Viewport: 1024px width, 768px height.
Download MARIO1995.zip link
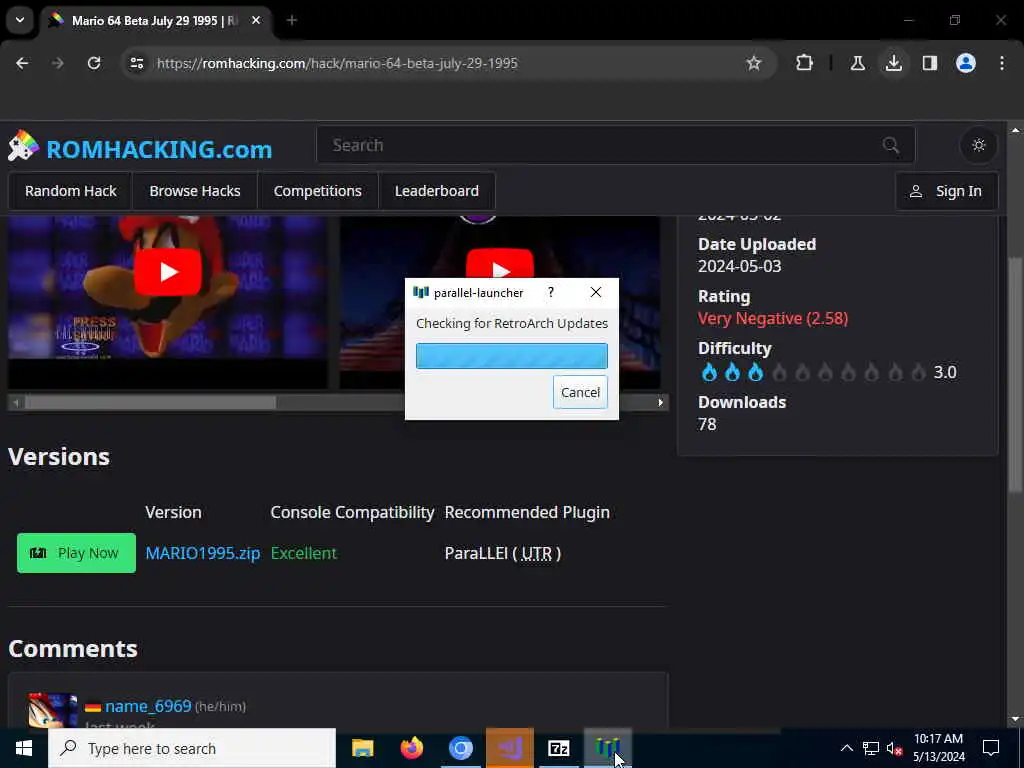202,553
